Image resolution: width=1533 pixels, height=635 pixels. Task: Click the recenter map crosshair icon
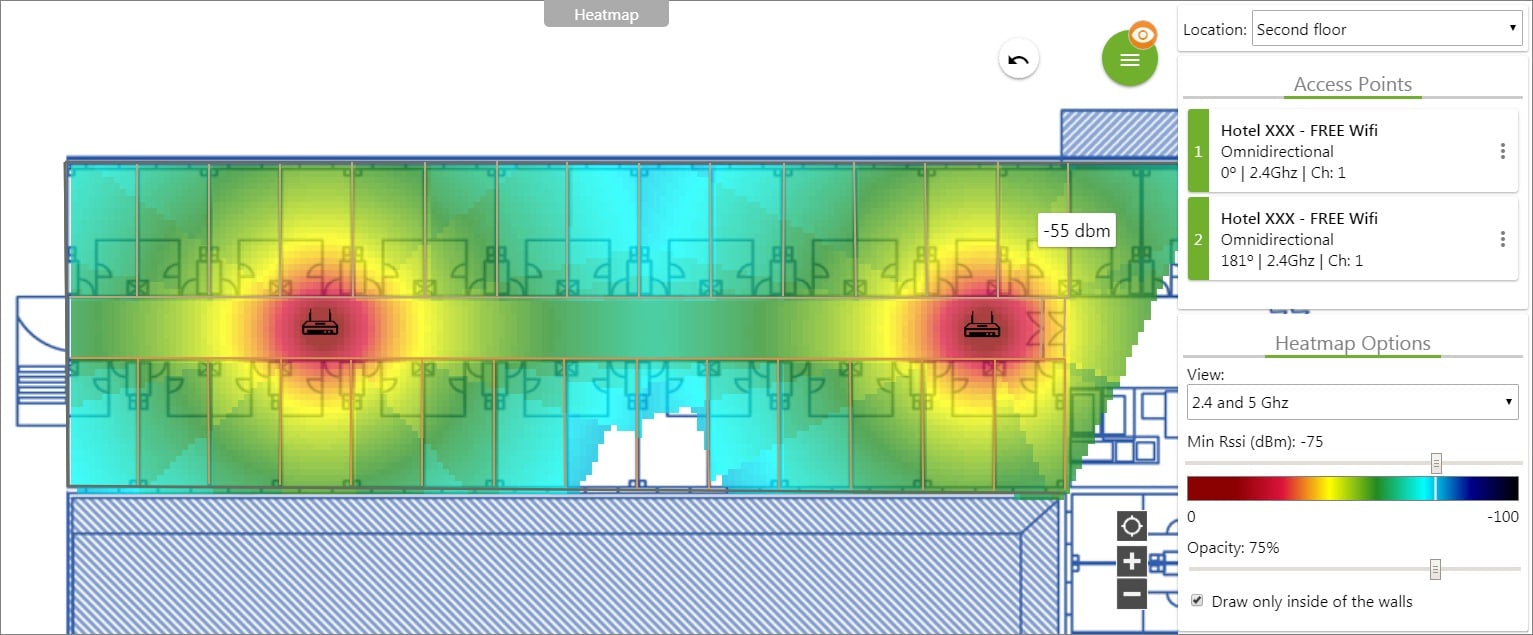click(x=1132, y=525)
